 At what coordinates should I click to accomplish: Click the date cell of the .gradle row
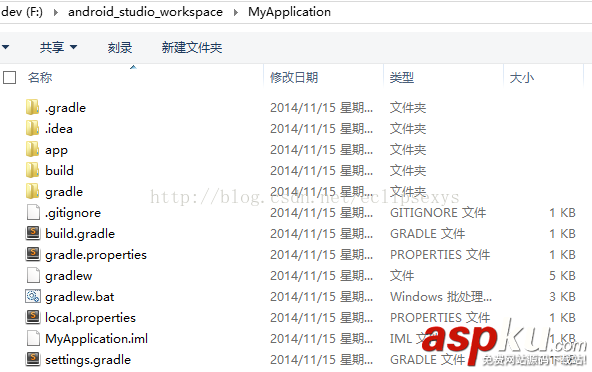point(321,108)
